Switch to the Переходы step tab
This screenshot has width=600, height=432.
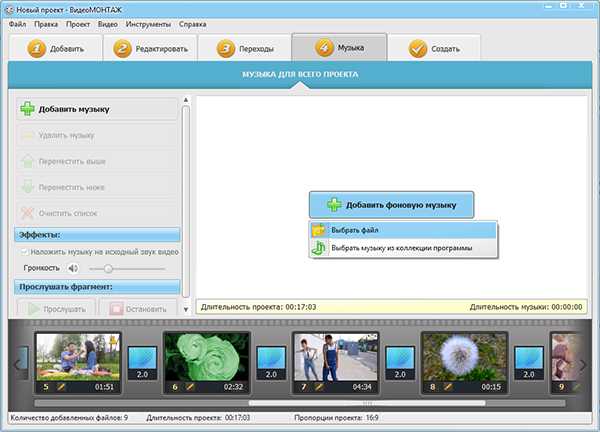pyautogui.click(x=245, y=48)
